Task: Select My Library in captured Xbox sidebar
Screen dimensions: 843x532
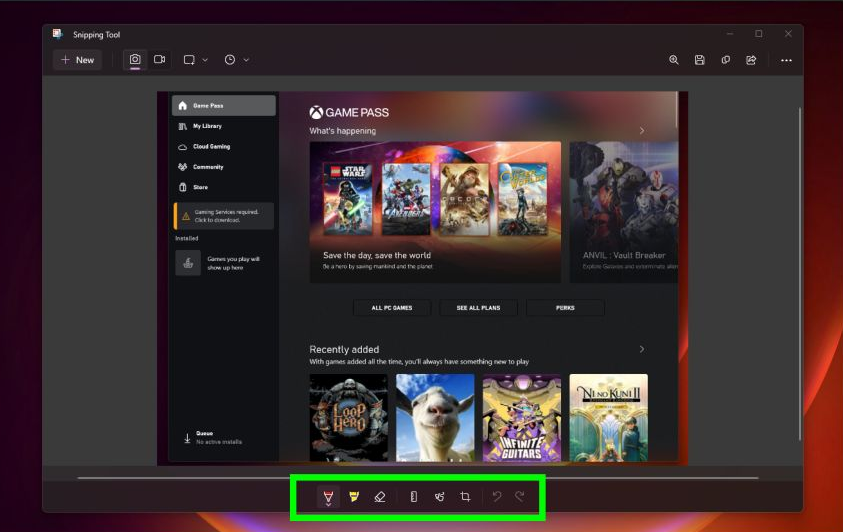Action: click(x=224, y=126)
